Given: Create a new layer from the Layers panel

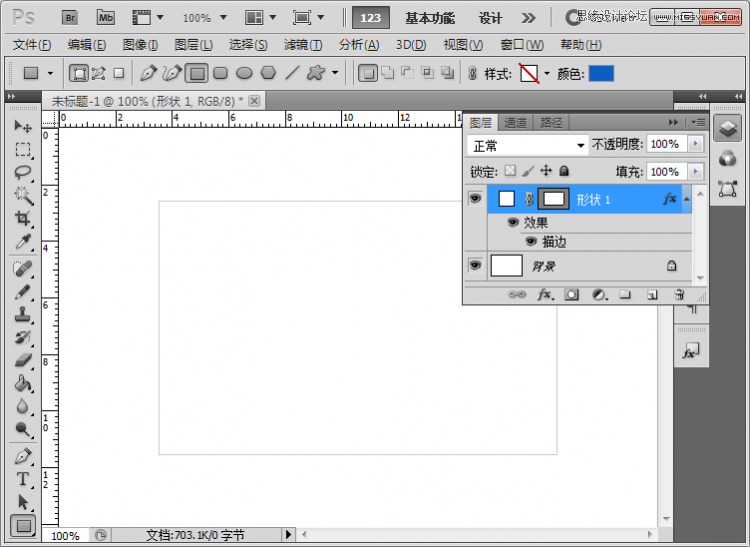Looking at the screenshot, I should click(x=651, y=295).
